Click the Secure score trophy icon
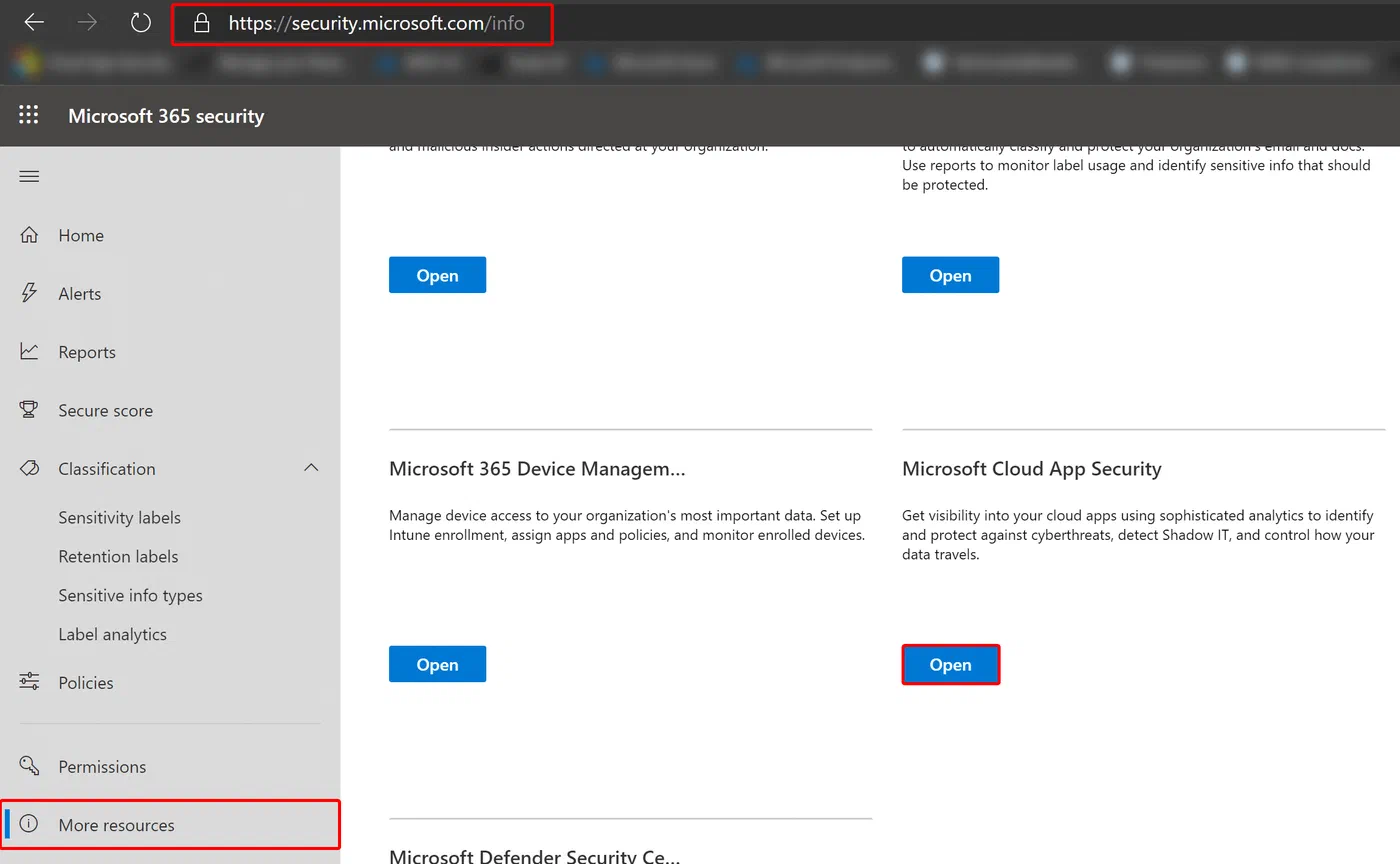Viewport: 1400px width, 864px height. (29, 410)
